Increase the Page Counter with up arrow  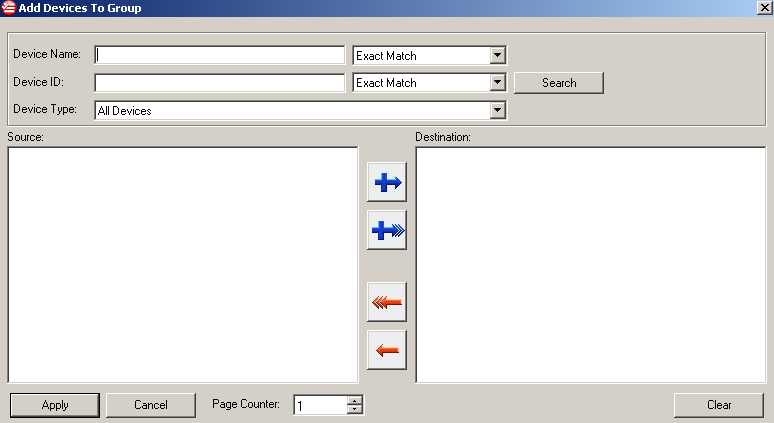tap(354, 400)
